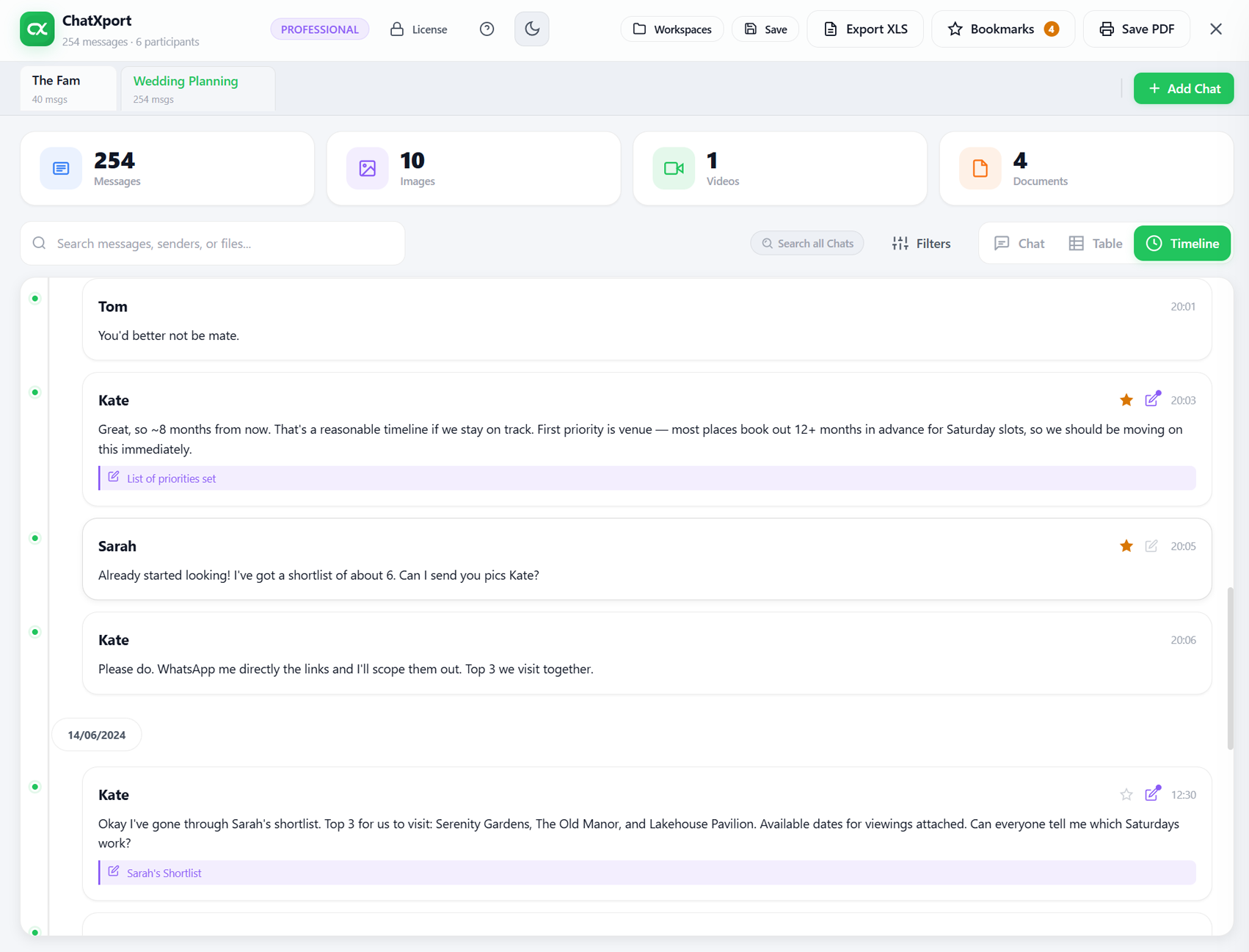Click the PROFESSIONAL plan badge
Screen dimensions: 1249x952
point(320,29)
